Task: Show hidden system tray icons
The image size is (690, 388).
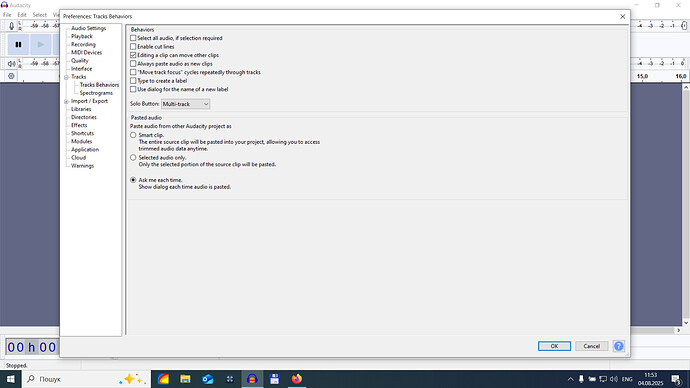Action: (570, 379)
